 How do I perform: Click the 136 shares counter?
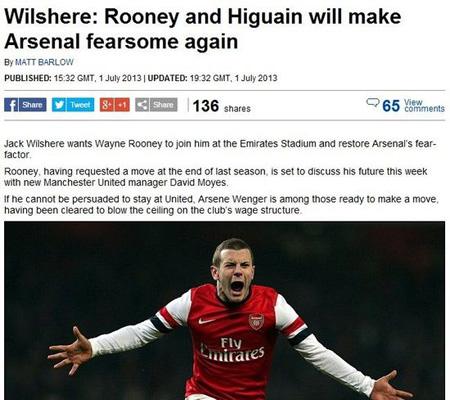click(221, 106)
